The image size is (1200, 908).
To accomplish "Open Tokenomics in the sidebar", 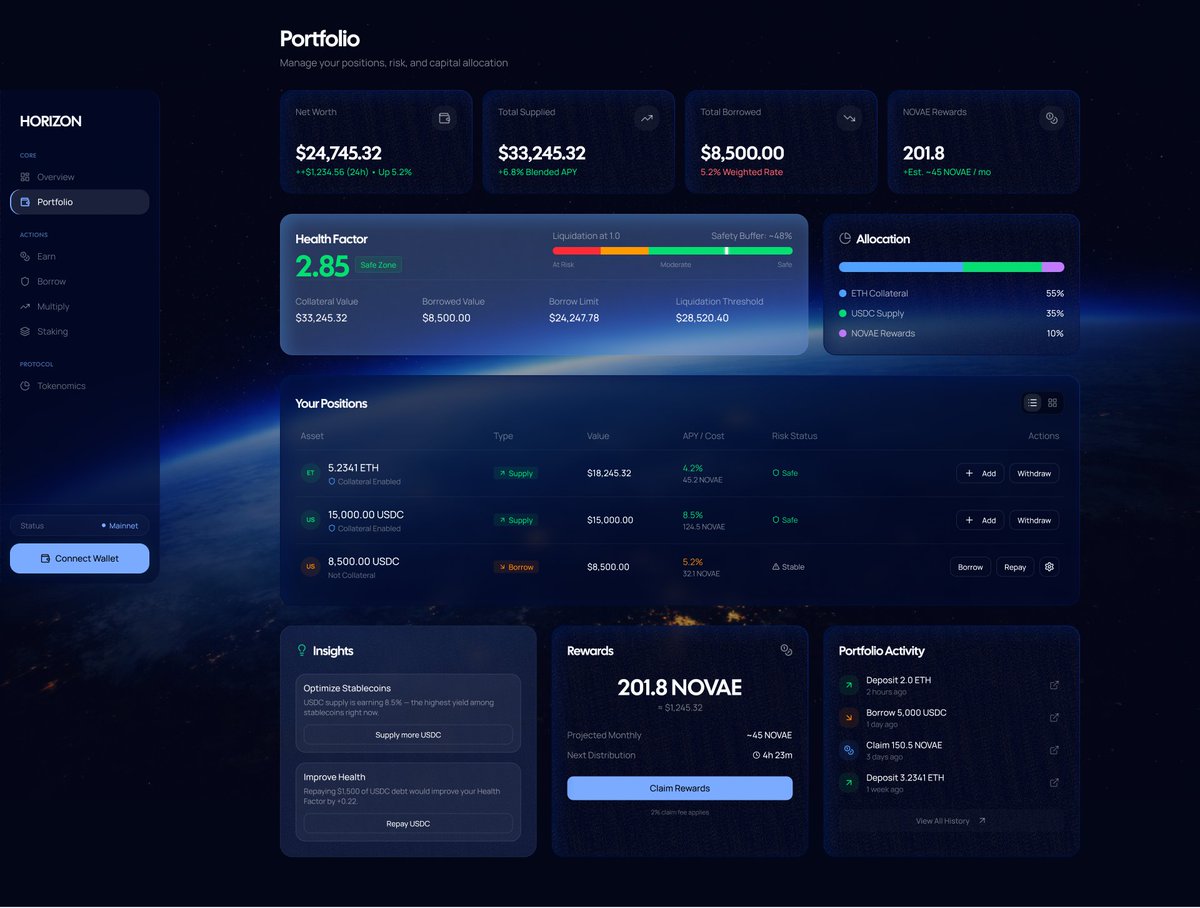I will point(80,386).
